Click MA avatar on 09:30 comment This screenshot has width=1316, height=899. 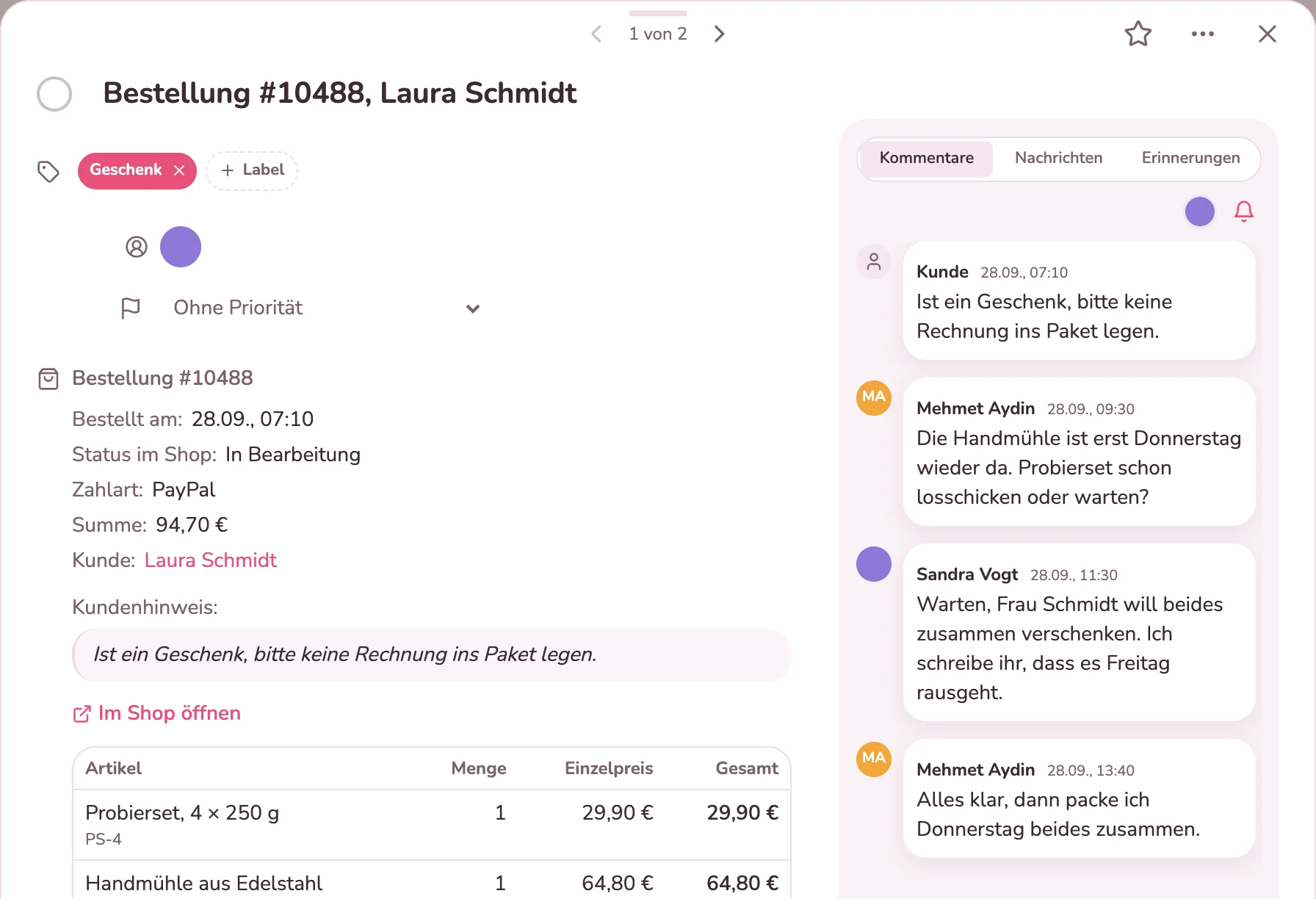point(874,398)
